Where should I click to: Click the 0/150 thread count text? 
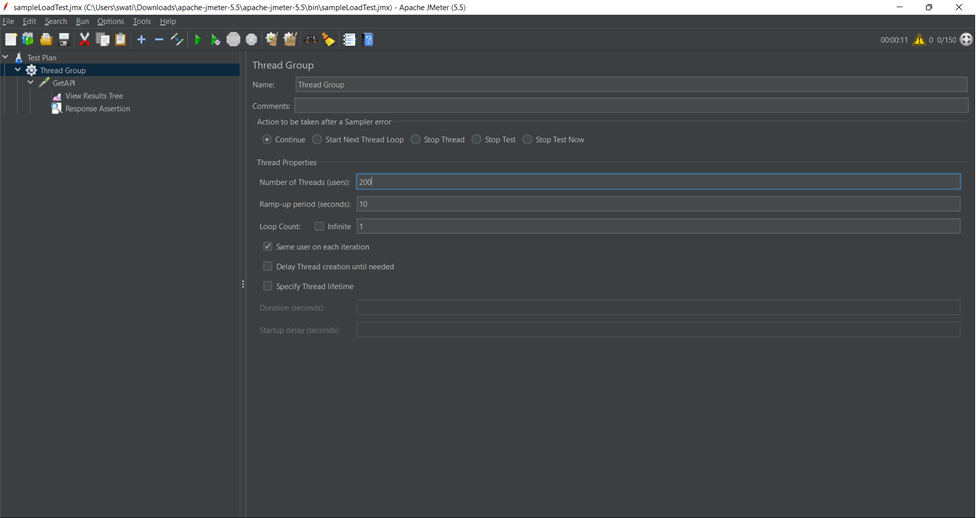946,40
